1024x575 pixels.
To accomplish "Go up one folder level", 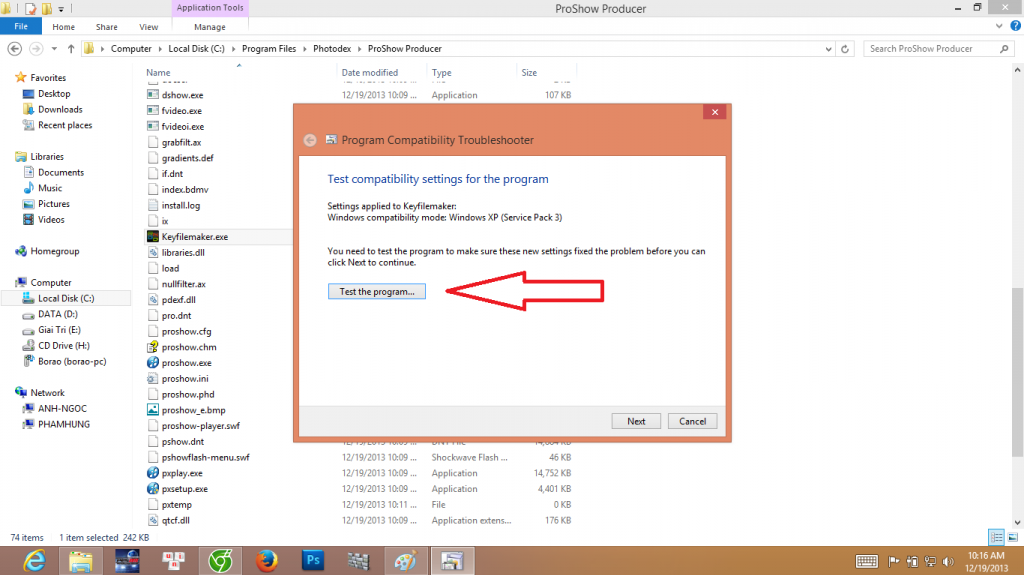I will point(71,49).
